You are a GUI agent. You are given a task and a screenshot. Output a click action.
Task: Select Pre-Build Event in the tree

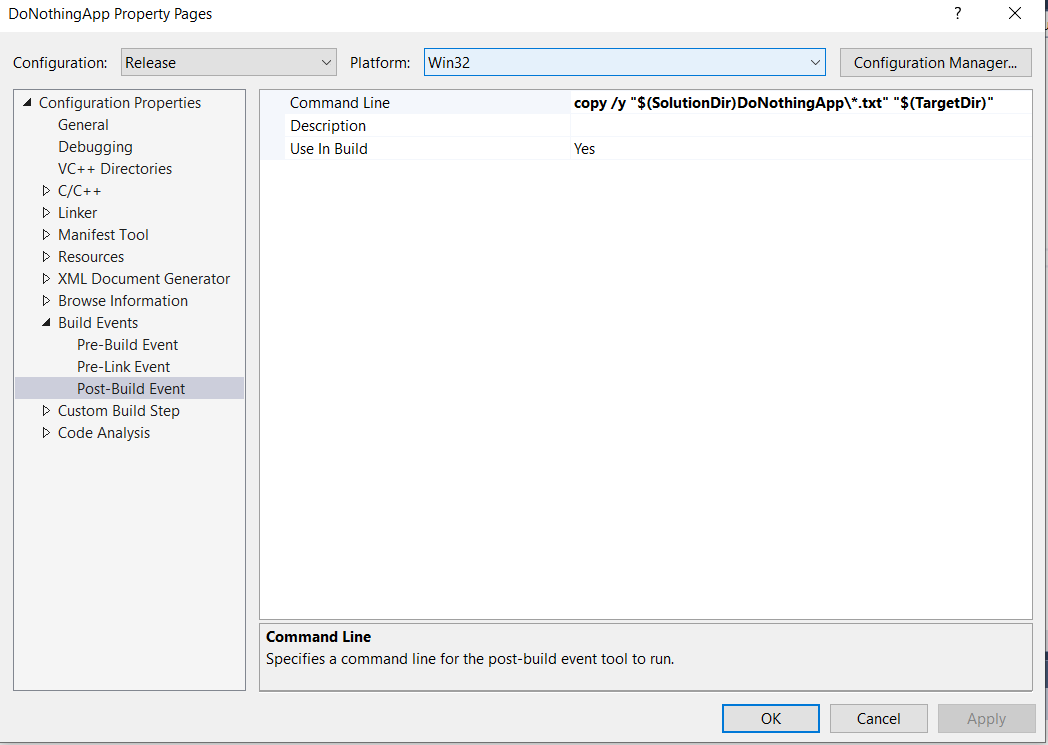coord(128,345)
